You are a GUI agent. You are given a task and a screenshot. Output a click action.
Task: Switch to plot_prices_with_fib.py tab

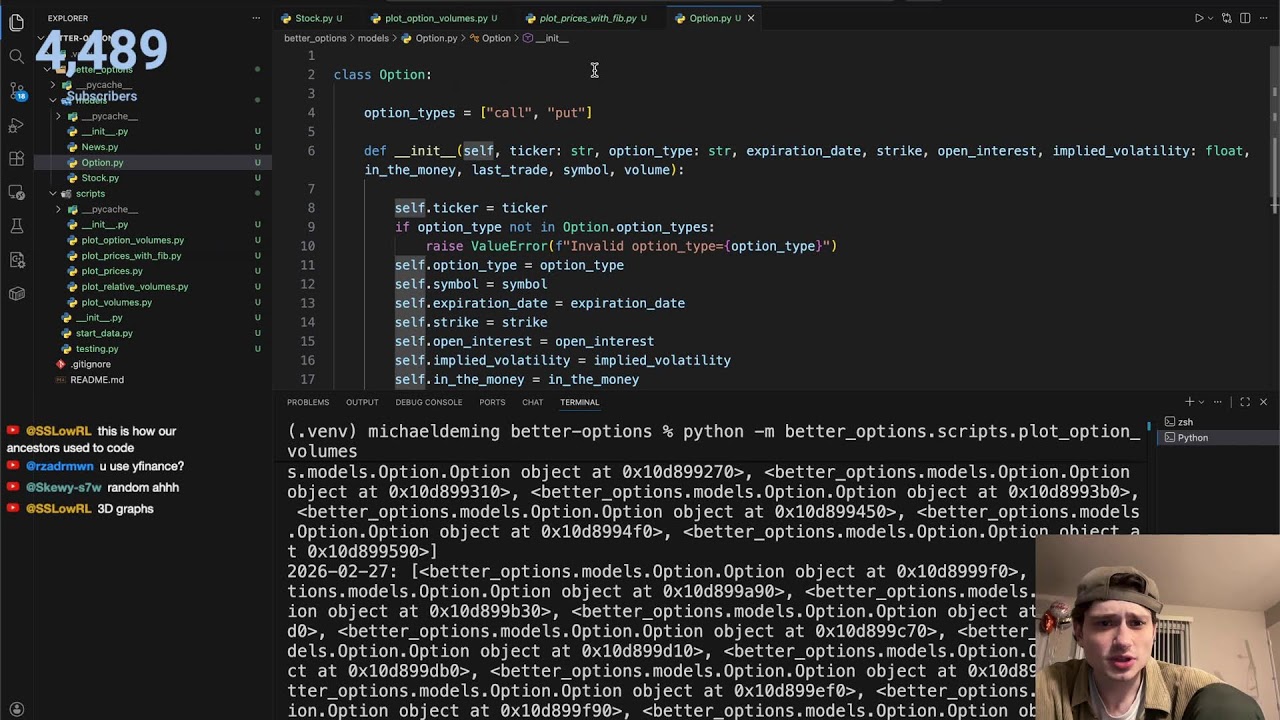pyautogui.click(x=587, y=18)
